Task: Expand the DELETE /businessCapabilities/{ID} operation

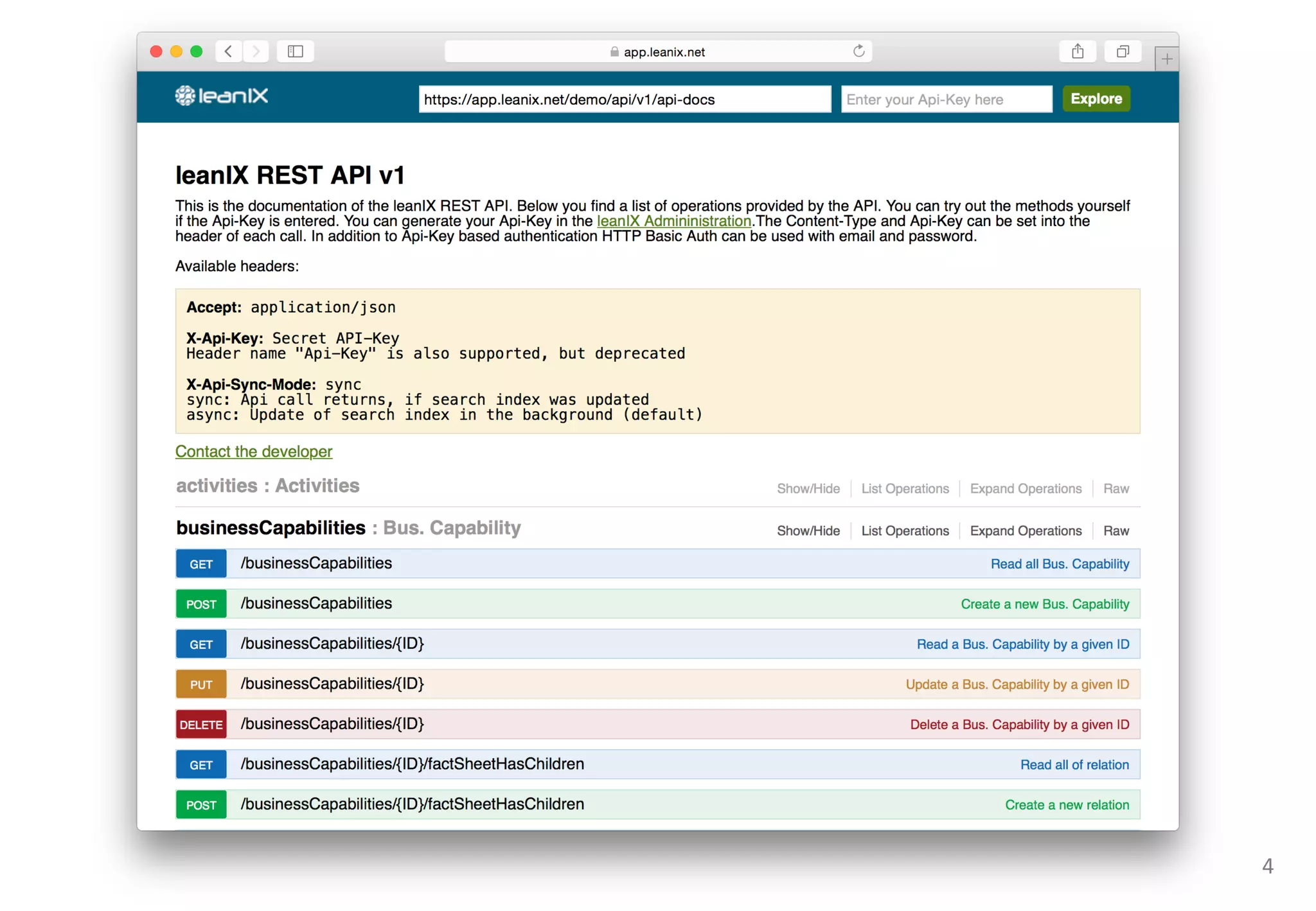Action: click(332, 724)
